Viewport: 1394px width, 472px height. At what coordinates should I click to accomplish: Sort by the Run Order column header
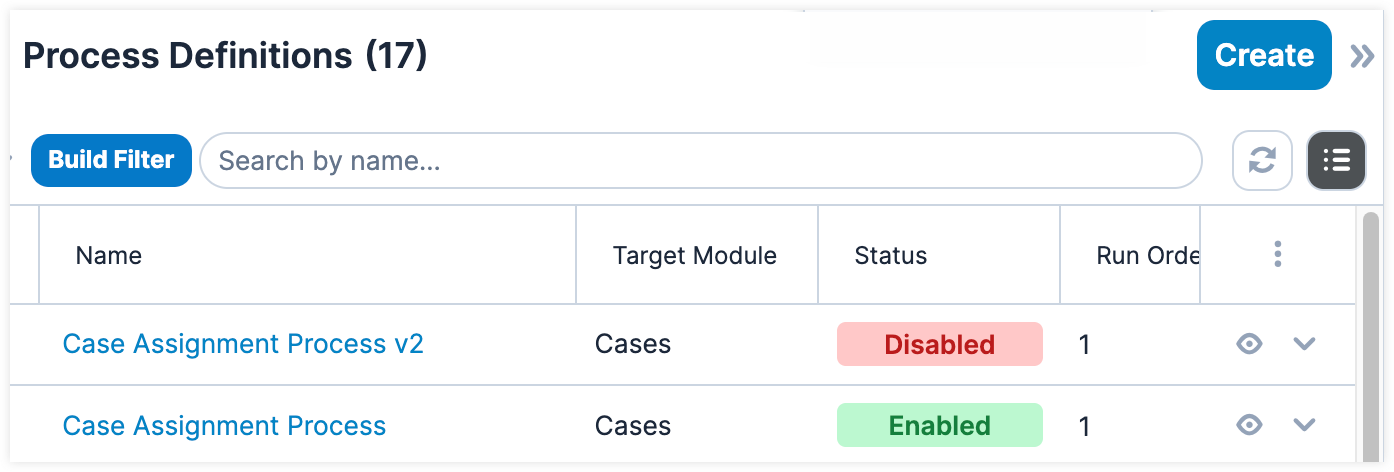(x=1147, y=256)
